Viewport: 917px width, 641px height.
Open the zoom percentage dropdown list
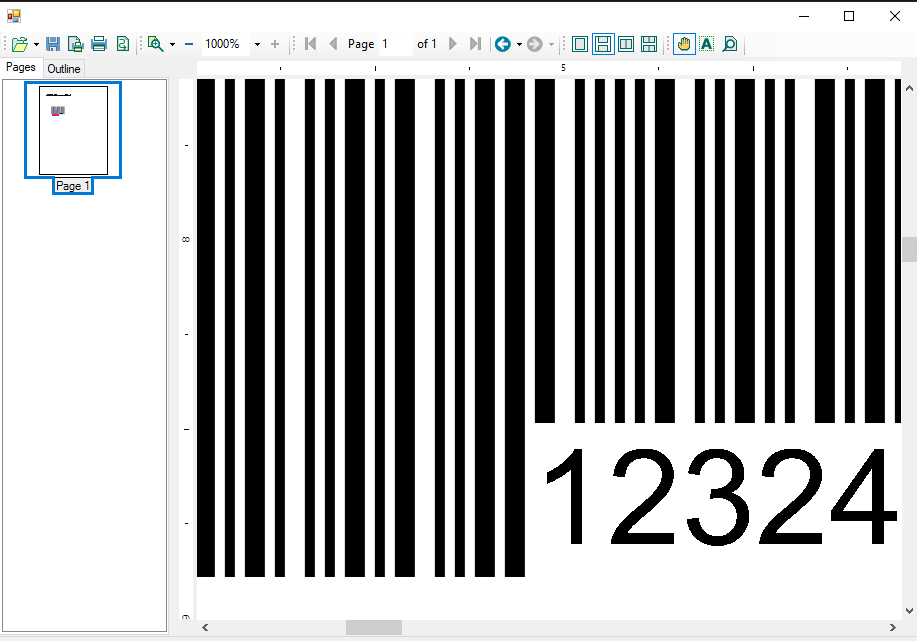point(257,44)
